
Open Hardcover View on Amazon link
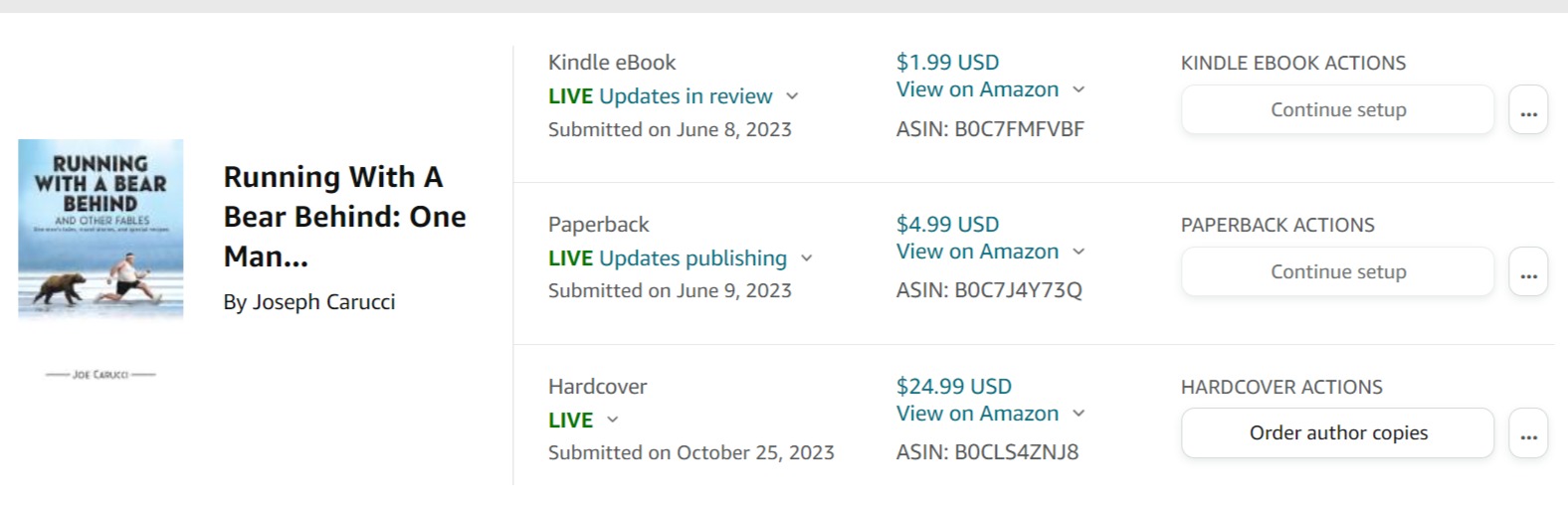click(977, 414)
